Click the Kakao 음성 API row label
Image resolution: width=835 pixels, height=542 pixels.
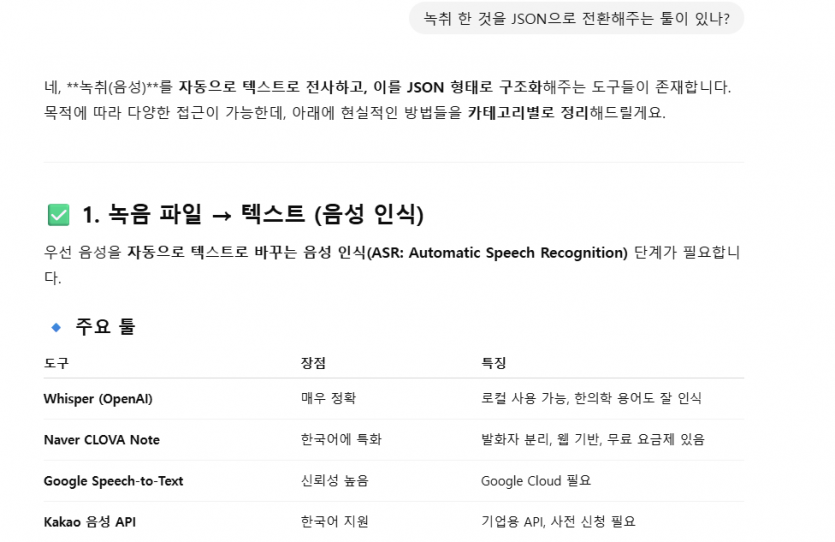89,522
